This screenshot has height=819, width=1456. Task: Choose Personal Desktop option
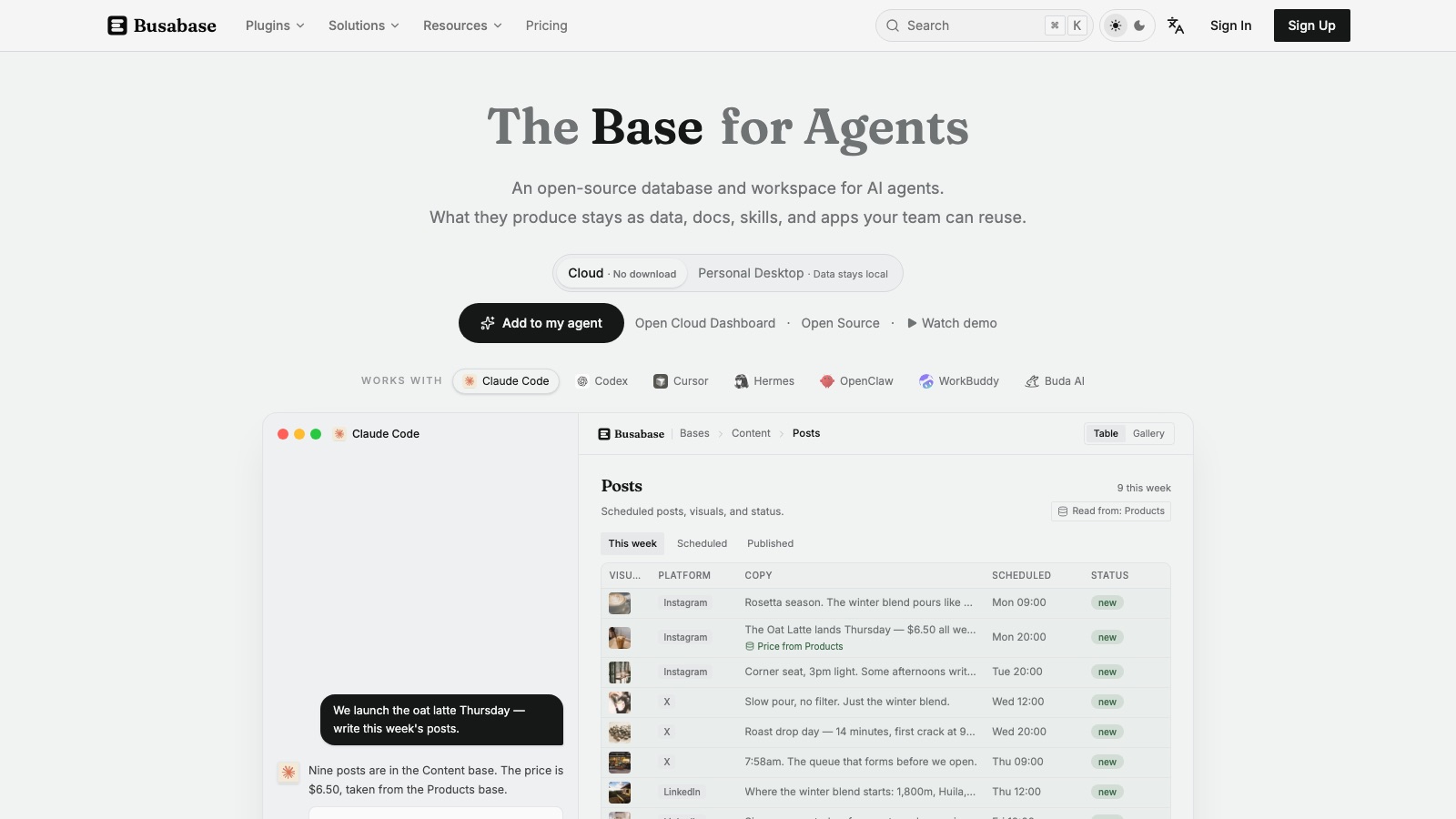[x=793, y=273]
